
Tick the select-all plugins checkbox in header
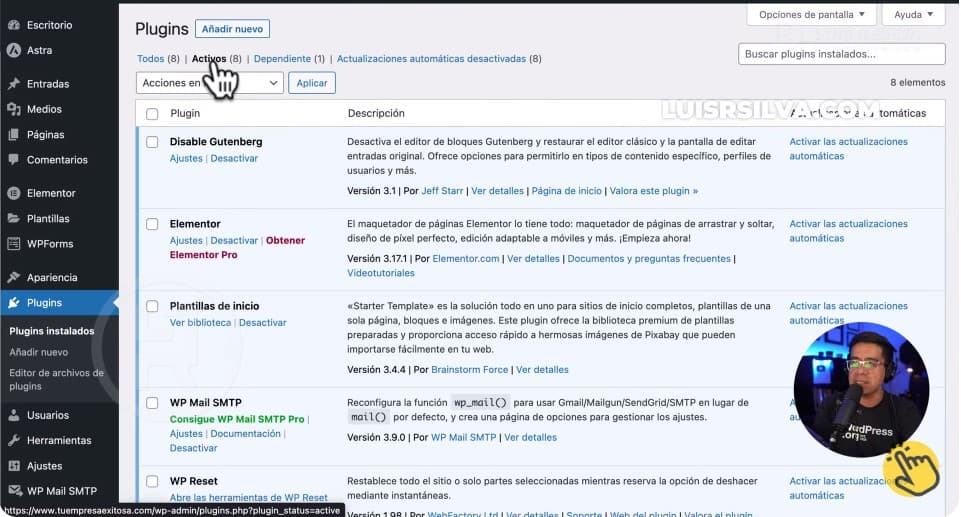(152, 114)
